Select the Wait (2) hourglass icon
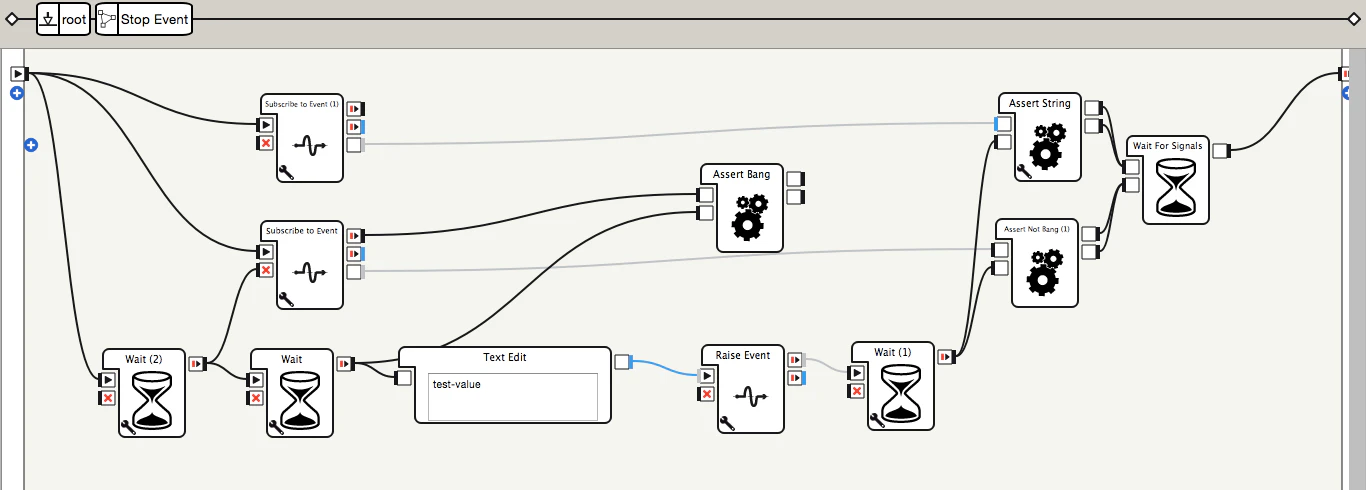This screenshot has width=1366, height=490. click(x=152, y=399)
